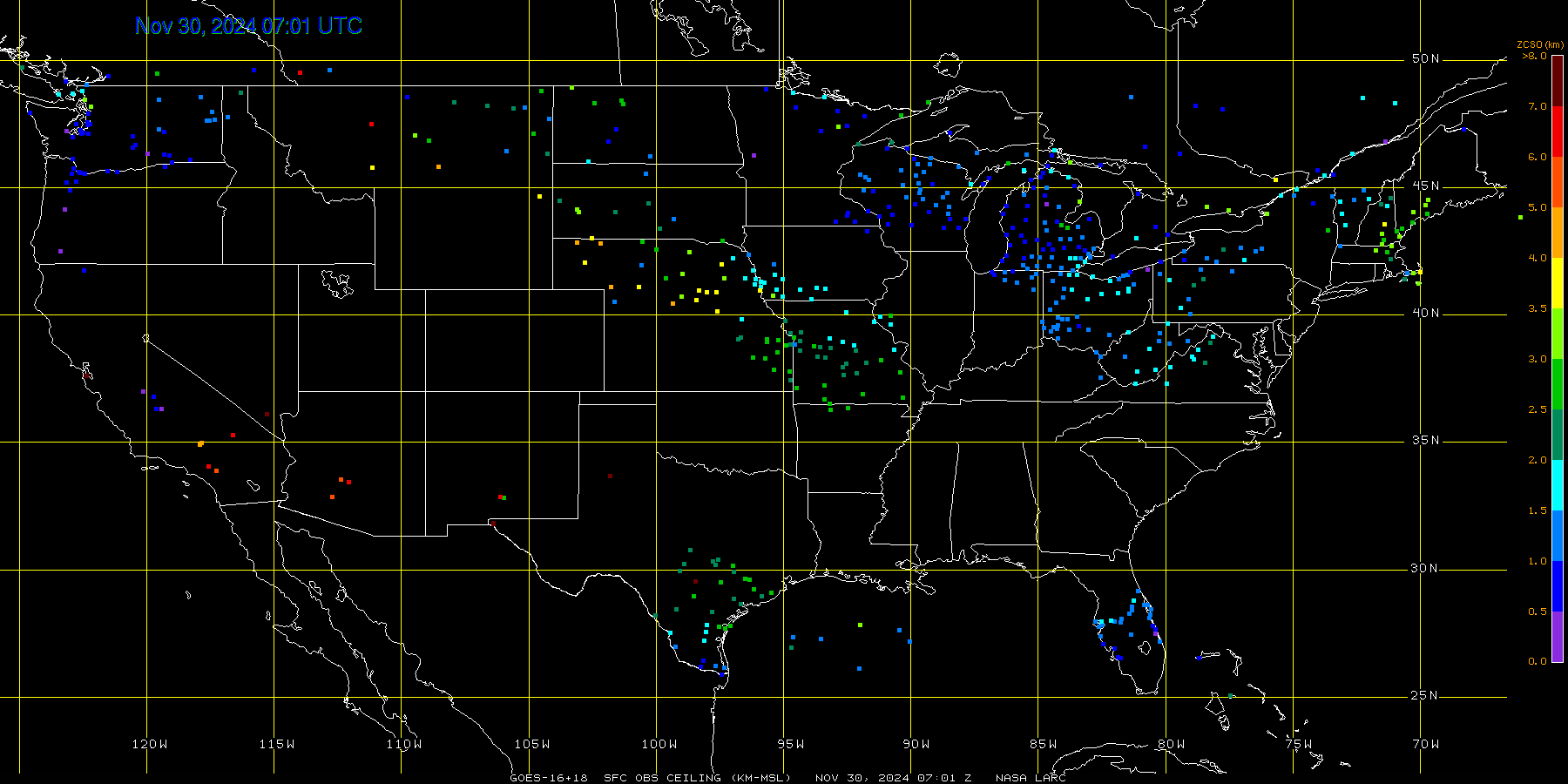Select the 50N latitude label

[x=1426, y=59]
